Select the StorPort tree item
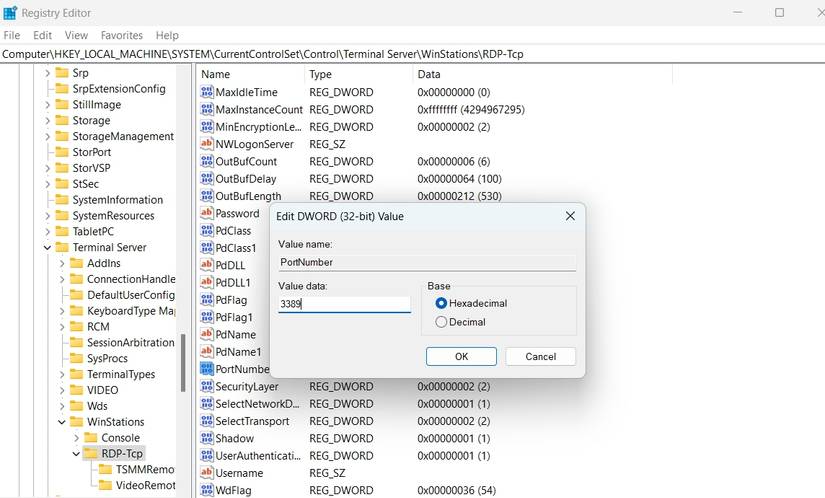Image resolution: width=825 pixels, height=498 pixels. (x=92, y=152)
